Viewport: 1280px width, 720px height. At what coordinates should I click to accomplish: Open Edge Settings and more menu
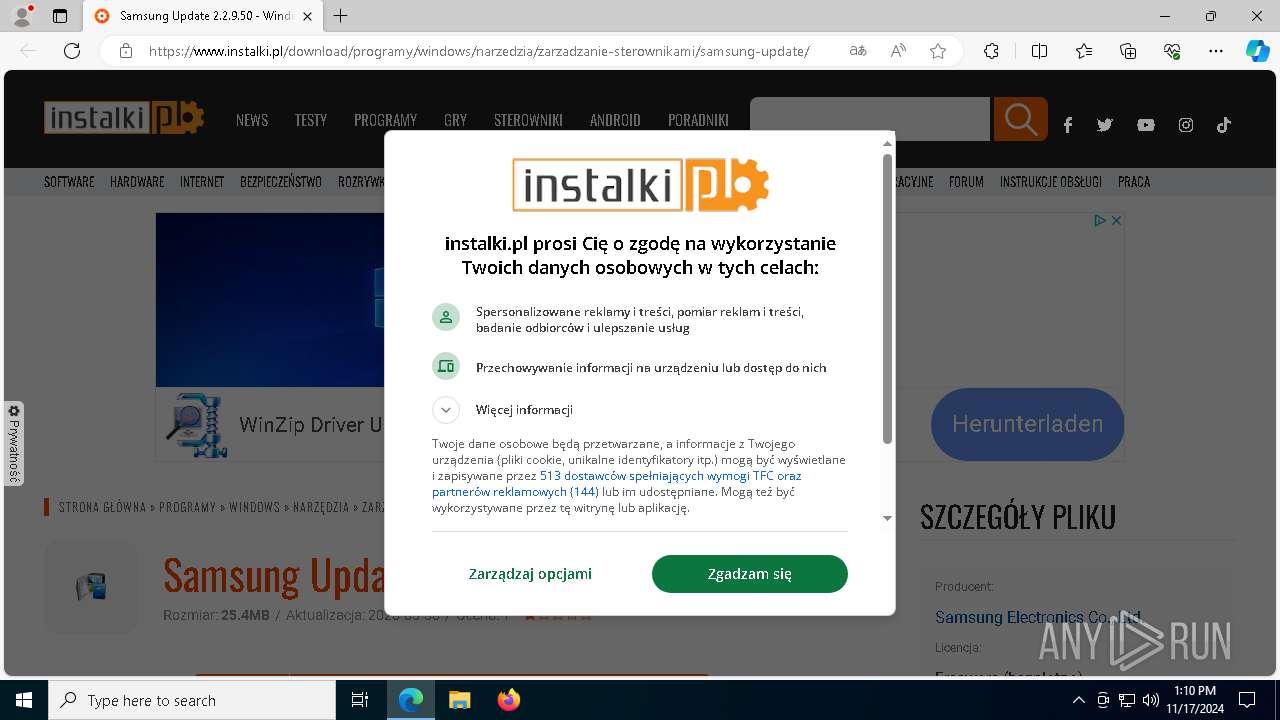click(x=1216, y=51)
